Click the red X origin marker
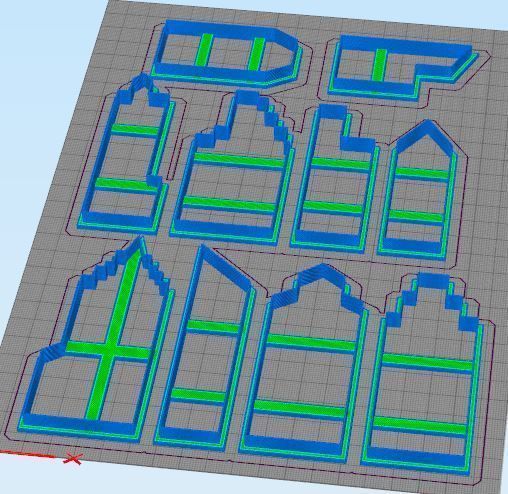The height and width of the screenshot is (494, 508). click(x=73, y=458)
